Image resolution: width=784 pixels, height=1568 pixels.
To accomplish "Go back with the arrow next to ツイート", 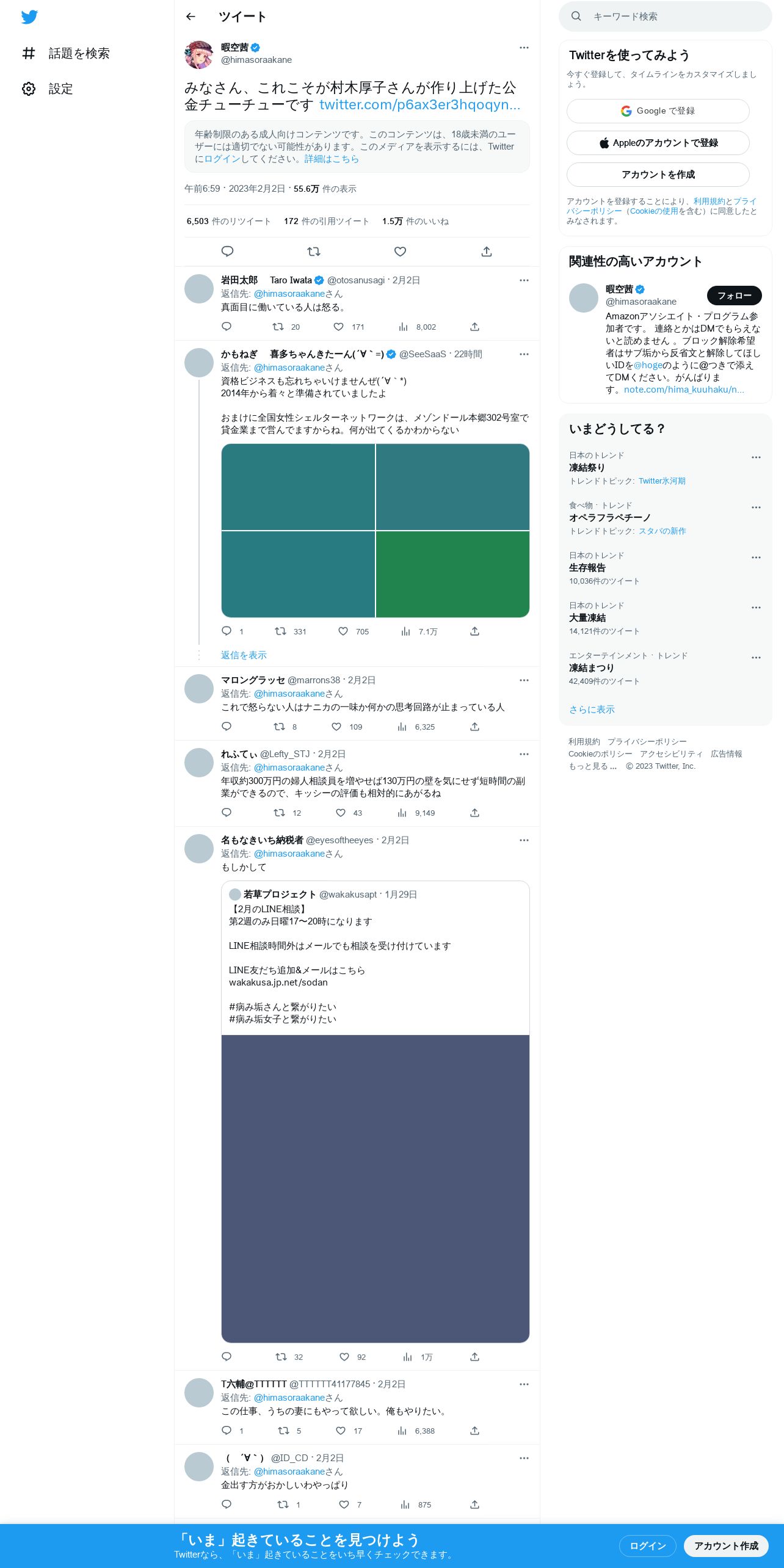I will point(191,16).
